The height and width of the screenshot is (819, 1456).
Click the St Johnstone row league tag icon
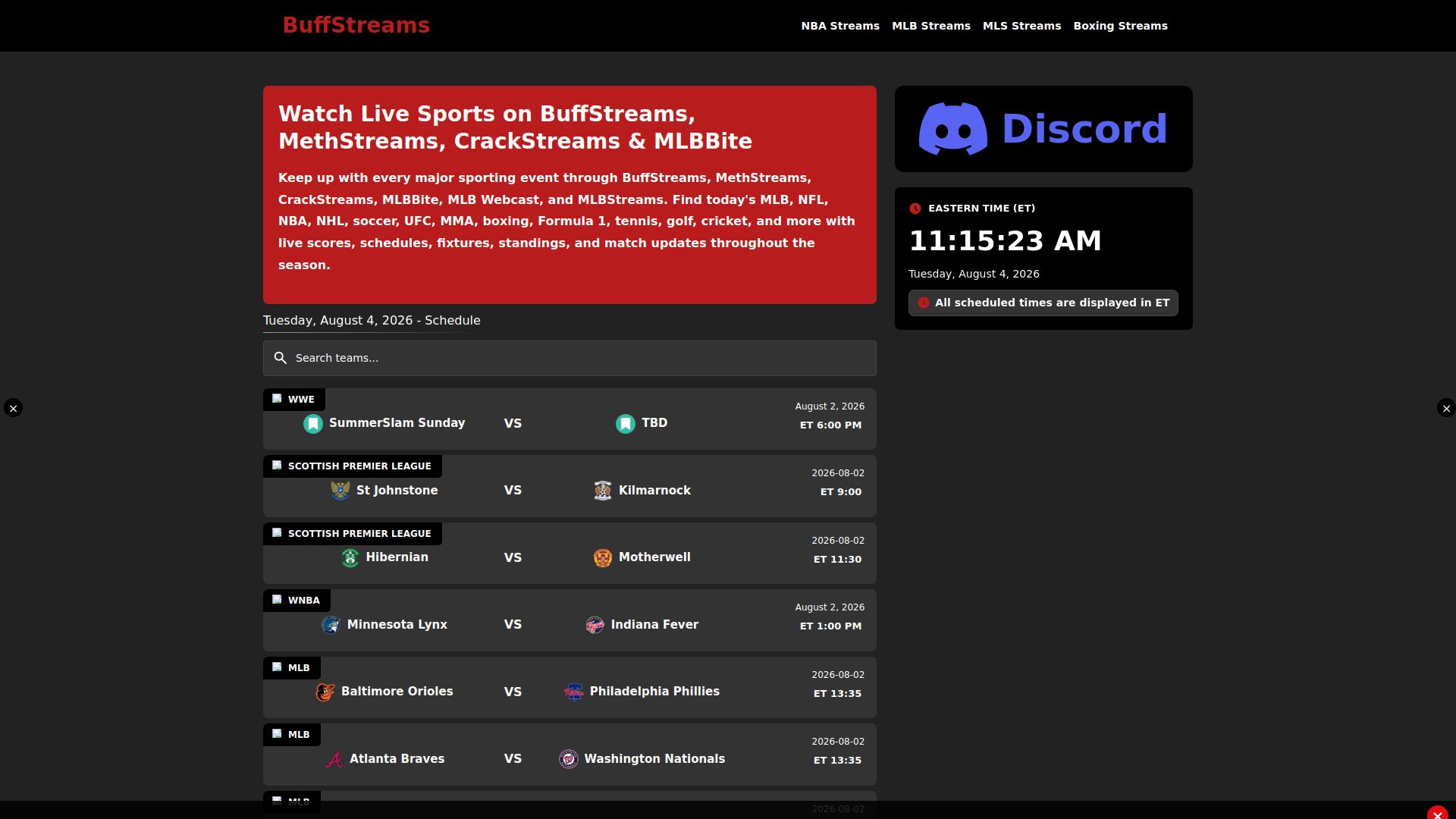coord(277,465)
